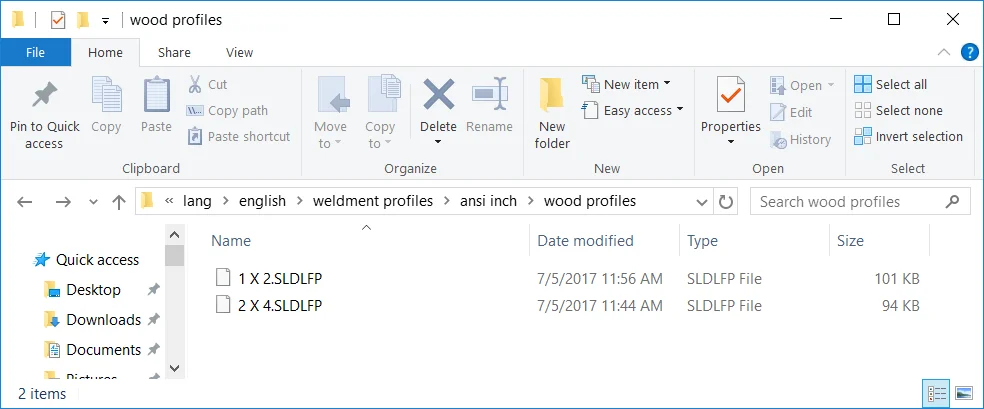Navigate to 'lang' in the address bar

pos(197,201)
